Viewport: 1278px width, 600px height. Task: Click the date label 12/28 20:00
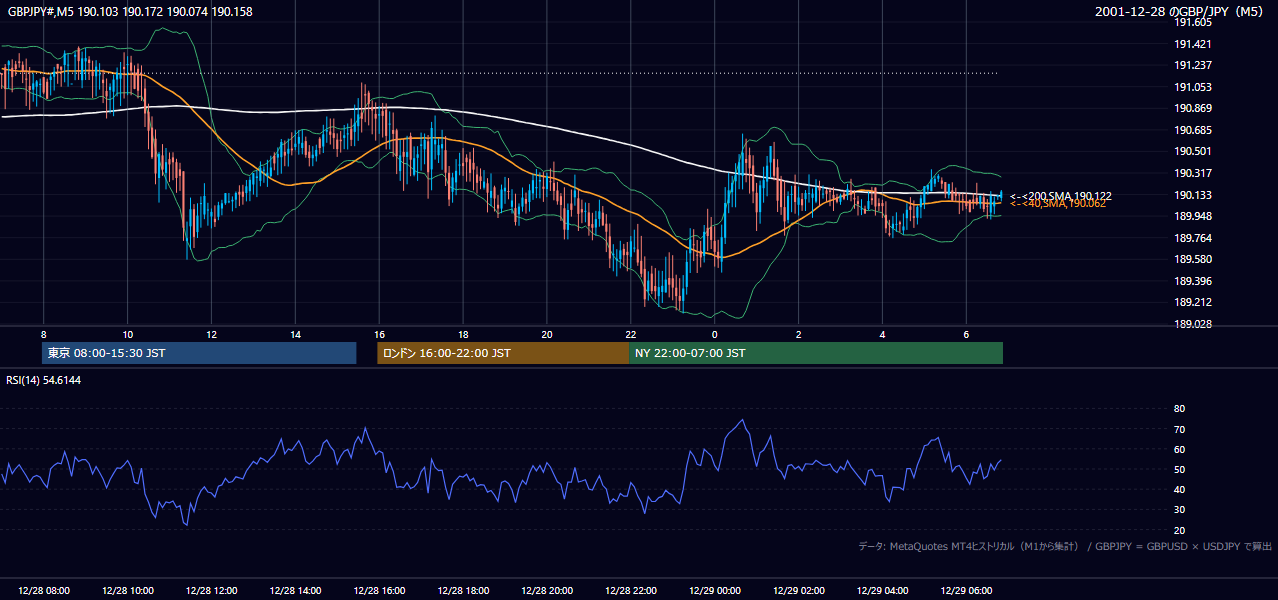pyautogui.click(x=547, y=591)
